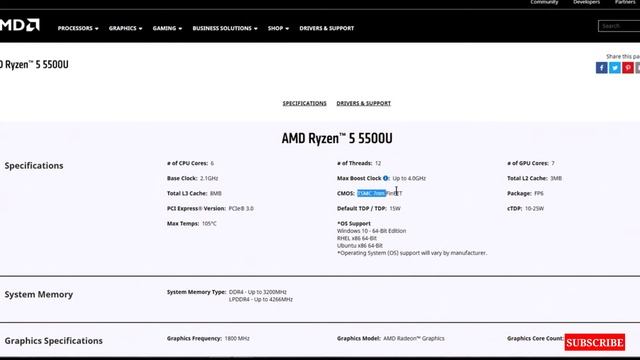The image size is (640, 360).
Task: Jump to Drivers & Support section link
Action: 364,103
